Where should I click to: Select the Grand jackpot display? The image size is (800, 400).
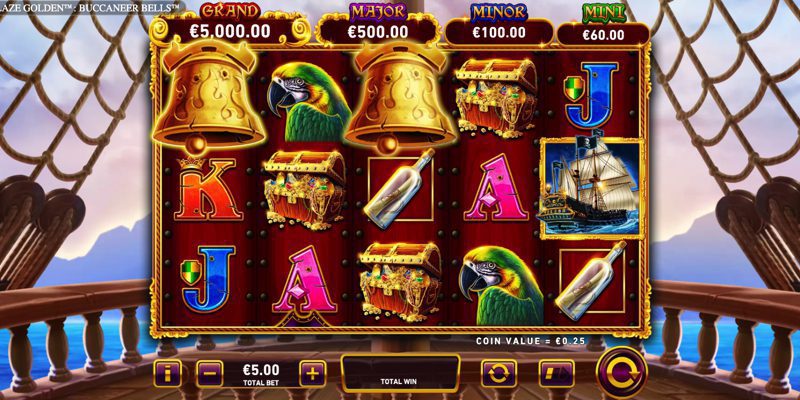coord(230,26)
